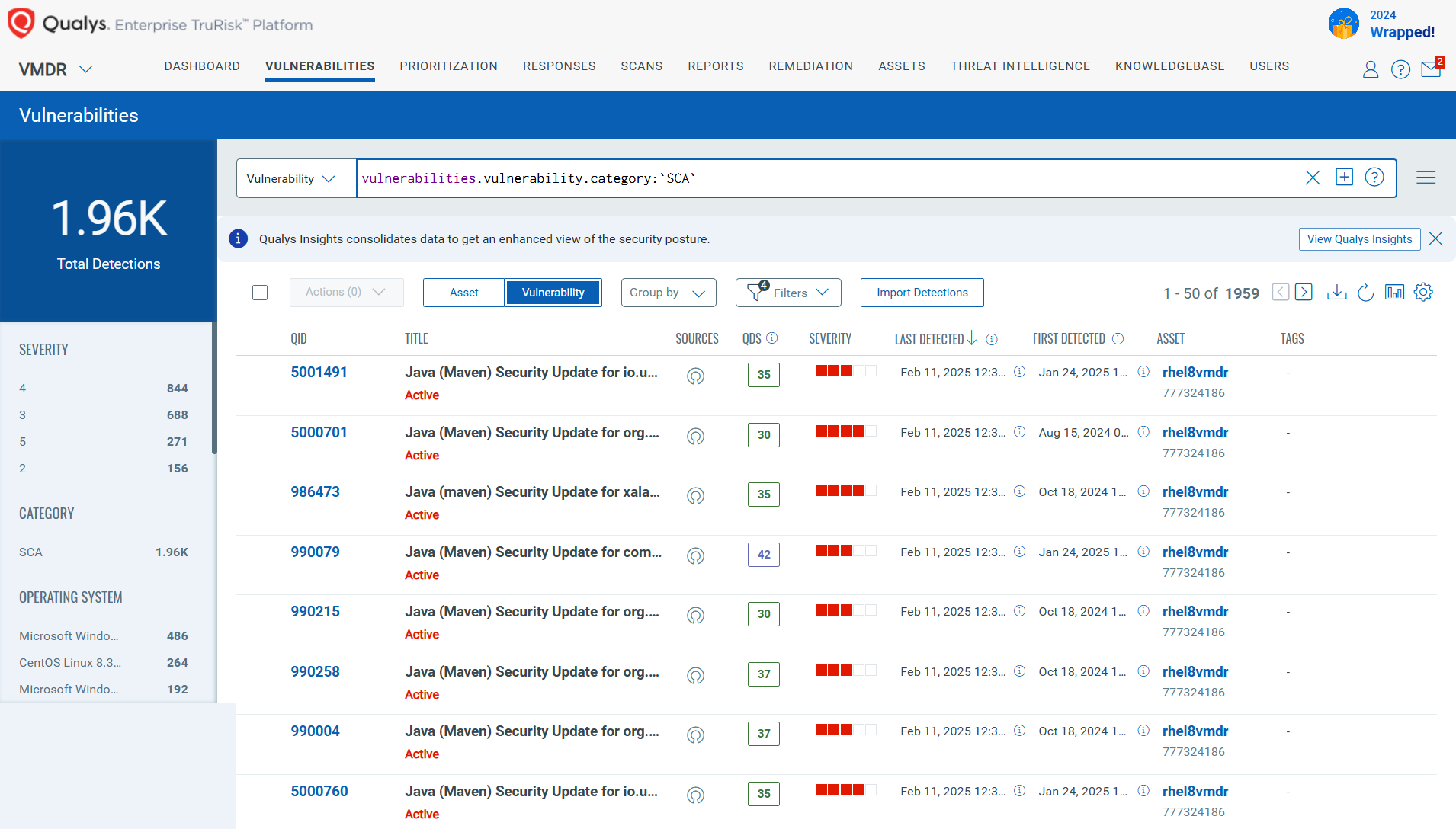Screen dimensions: 1456x829
Task: Show the chart view icon
Action: click(1394, 293)
